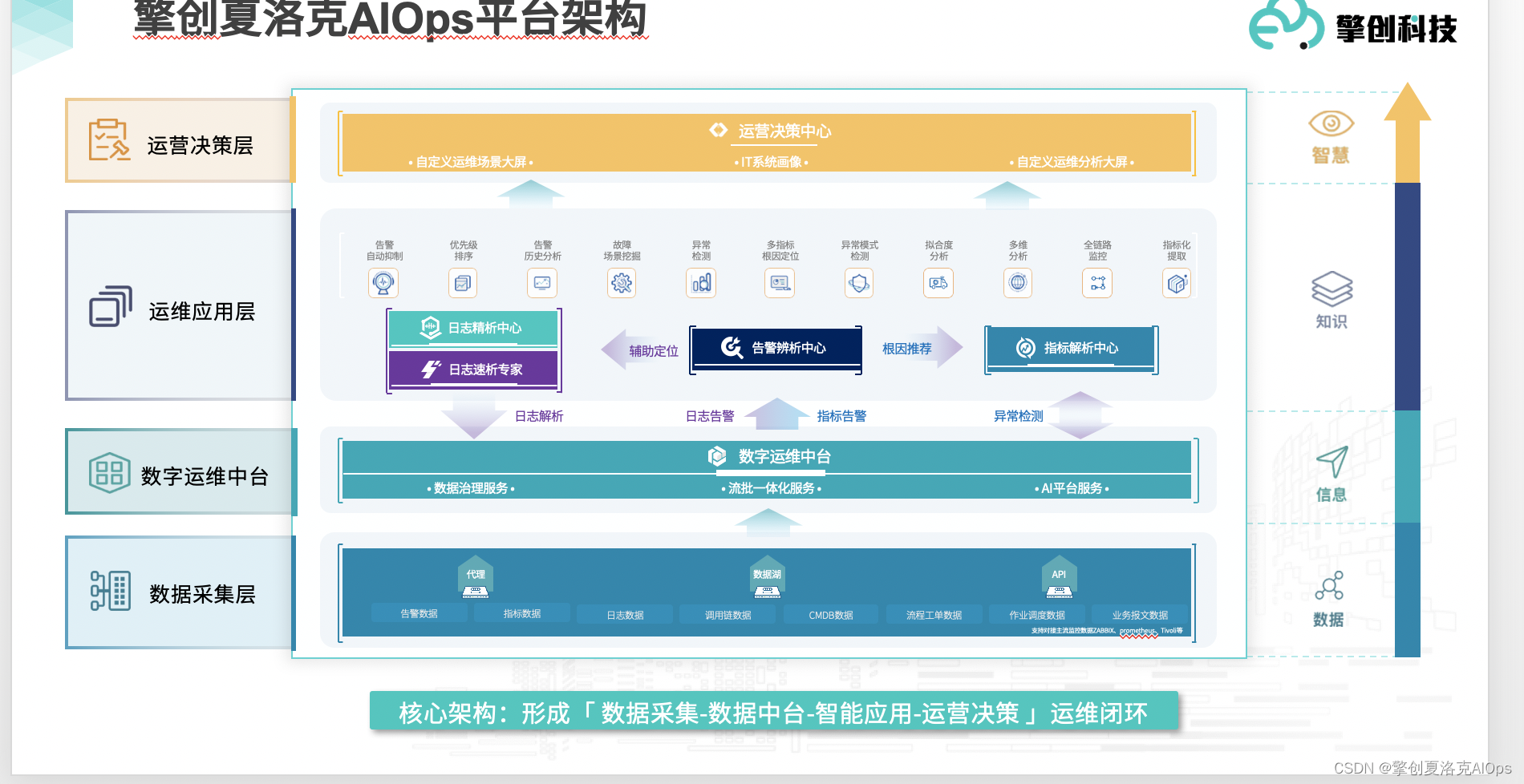Click the 运维应用层 stacked windows icon
This screenshot has height=784, width=1524.
tap(111, 306)
